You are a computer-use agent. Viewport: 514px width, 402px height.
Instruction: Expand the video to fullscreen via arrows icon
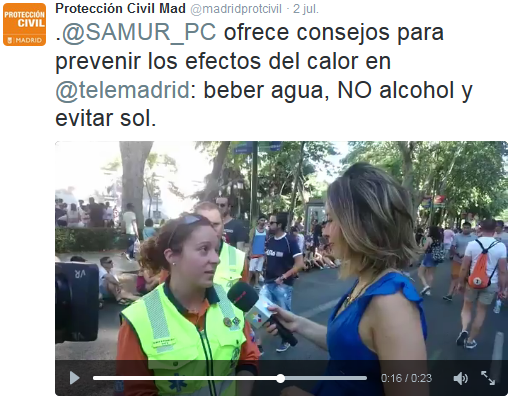(488, 378)
